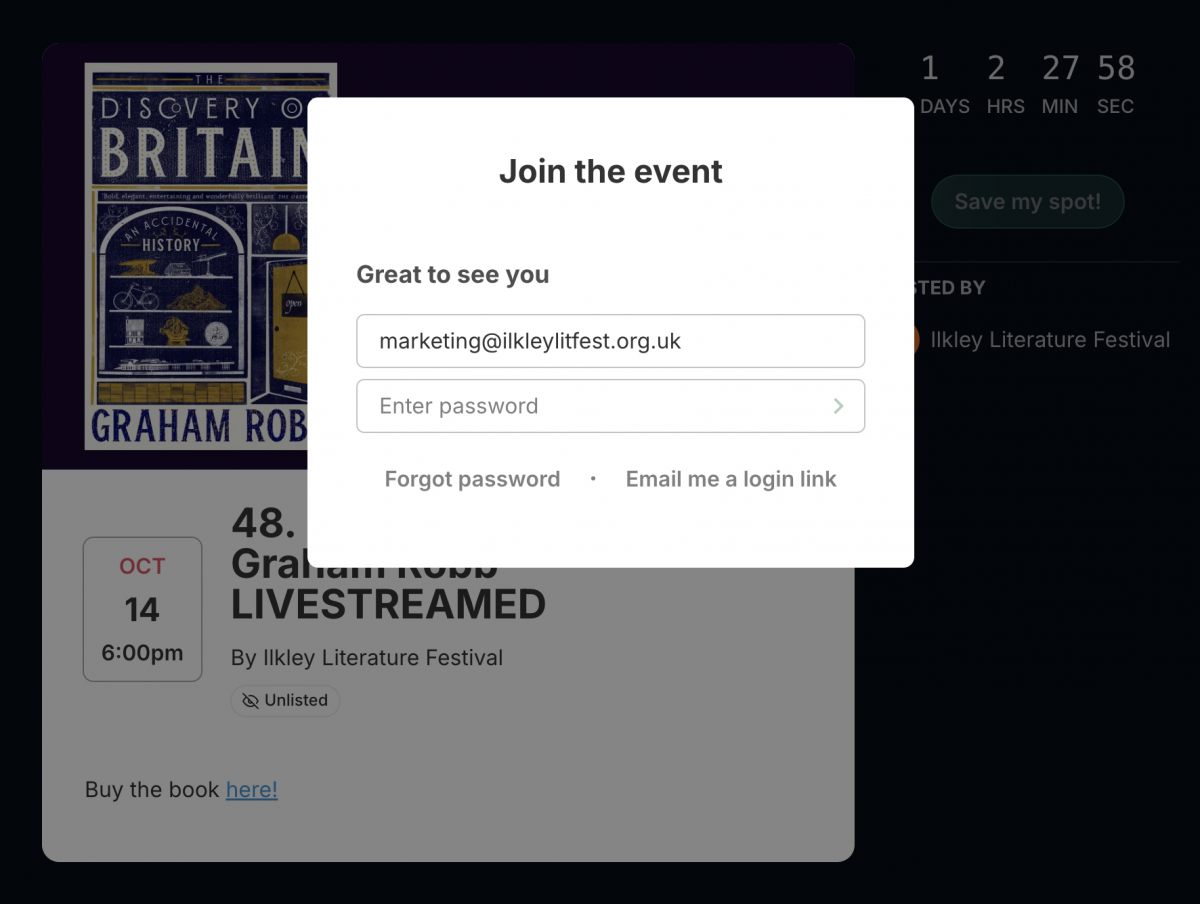Focus the email address input field
Screen dimensions: 1200x904
coord(610,341)
